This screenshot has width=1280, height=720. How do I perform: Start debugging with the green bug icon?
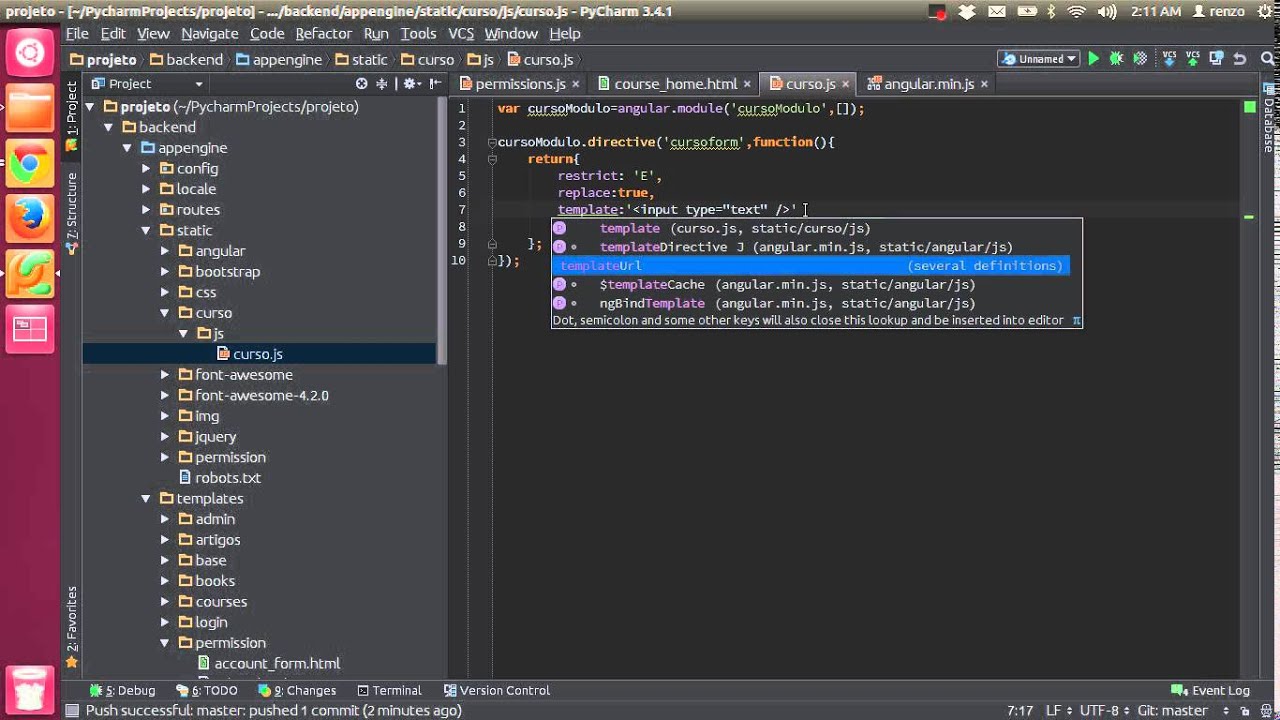click(1117, 59)
